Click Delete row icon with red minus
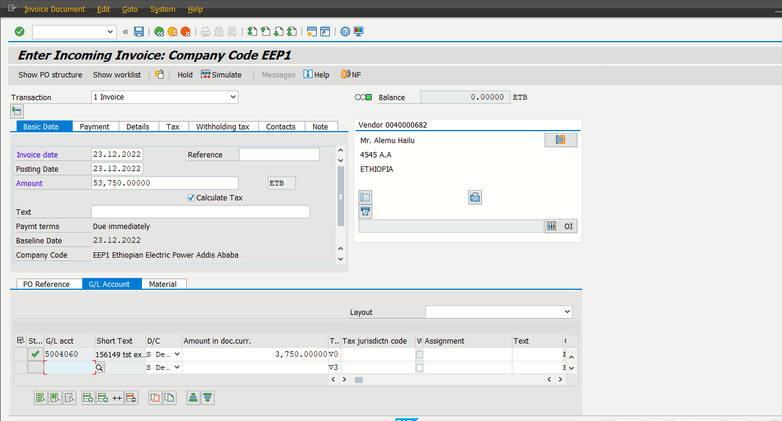The image size is (782, 421). click(131, 398)
